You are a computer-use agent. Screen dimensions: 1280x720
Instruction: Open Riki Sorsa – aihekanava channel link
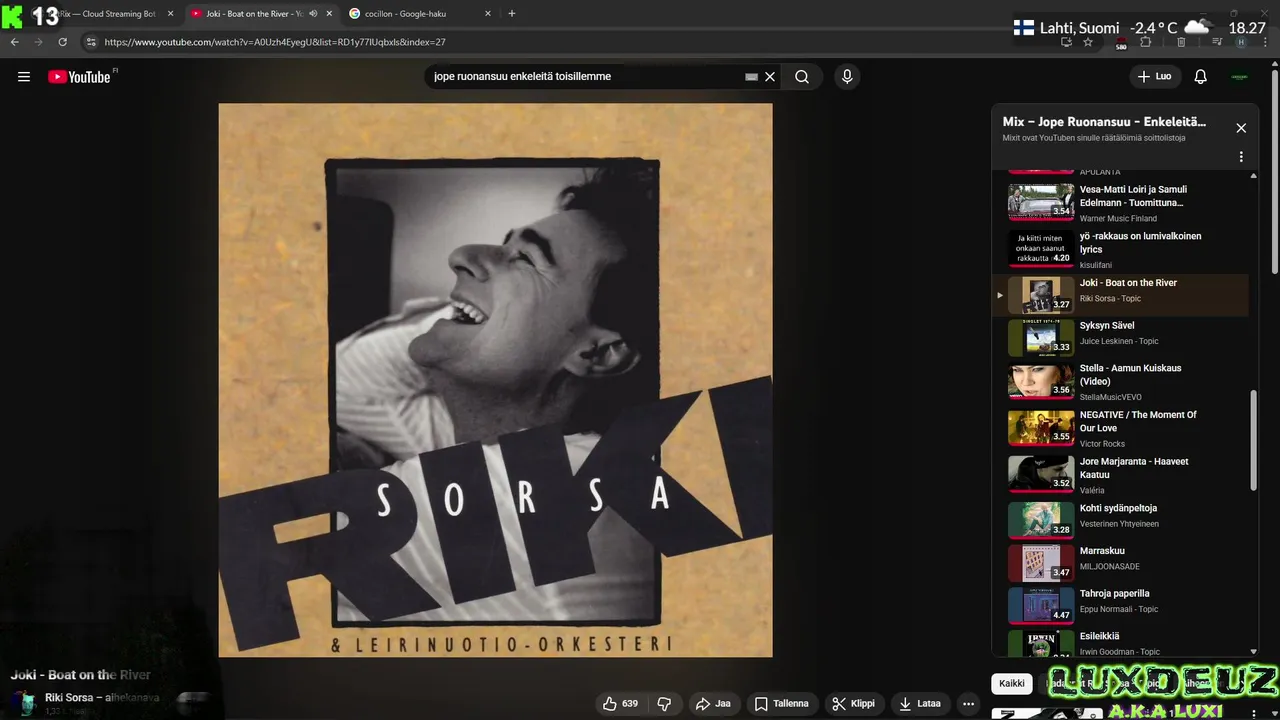click(102, 698)
